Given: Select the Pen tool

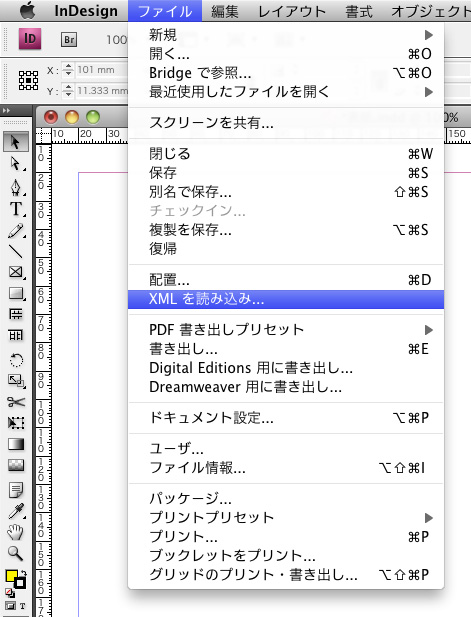Looking at the screenshot, I should [16, 187].
